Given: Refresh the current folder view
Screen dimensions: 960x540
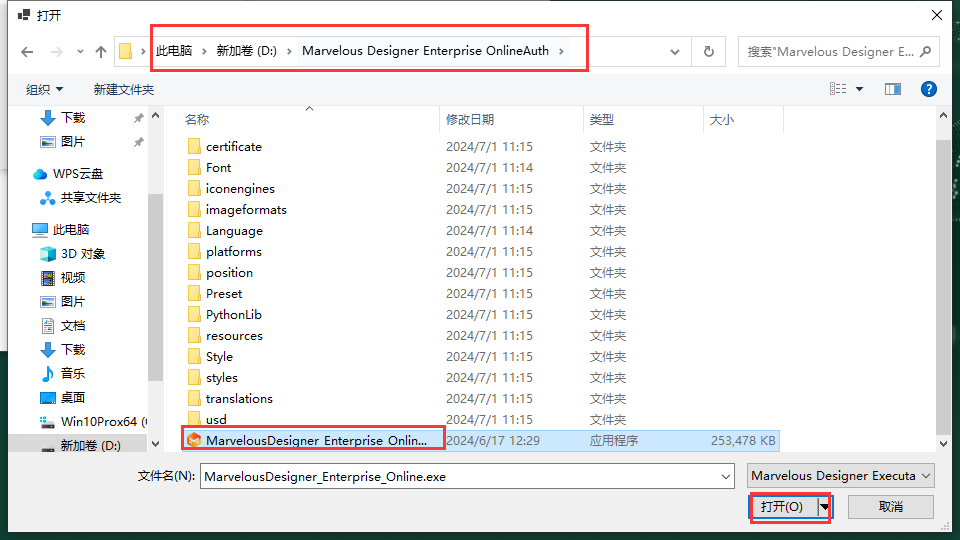Looking at the screenshot, I should pyautogui.click(x=708, y=51).
